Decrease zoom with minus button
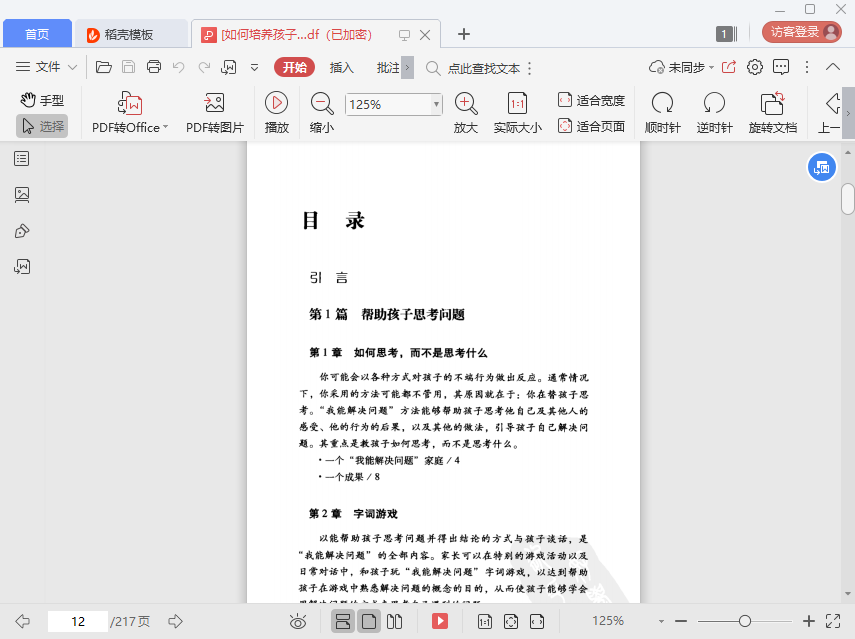Screen dimensions: 855x639 [681, 621]
